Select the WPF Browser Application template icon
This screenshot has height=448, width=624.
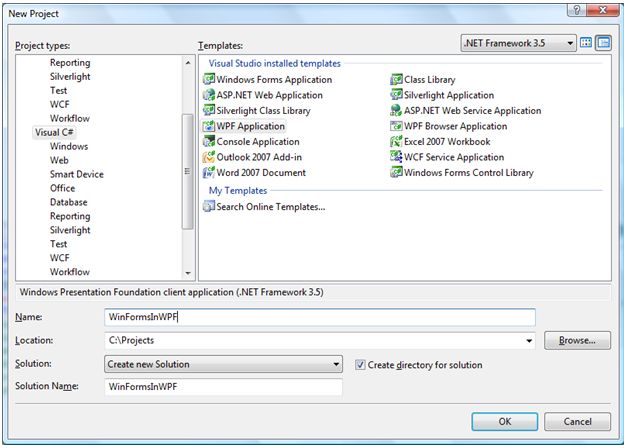[x=396, y=126]
